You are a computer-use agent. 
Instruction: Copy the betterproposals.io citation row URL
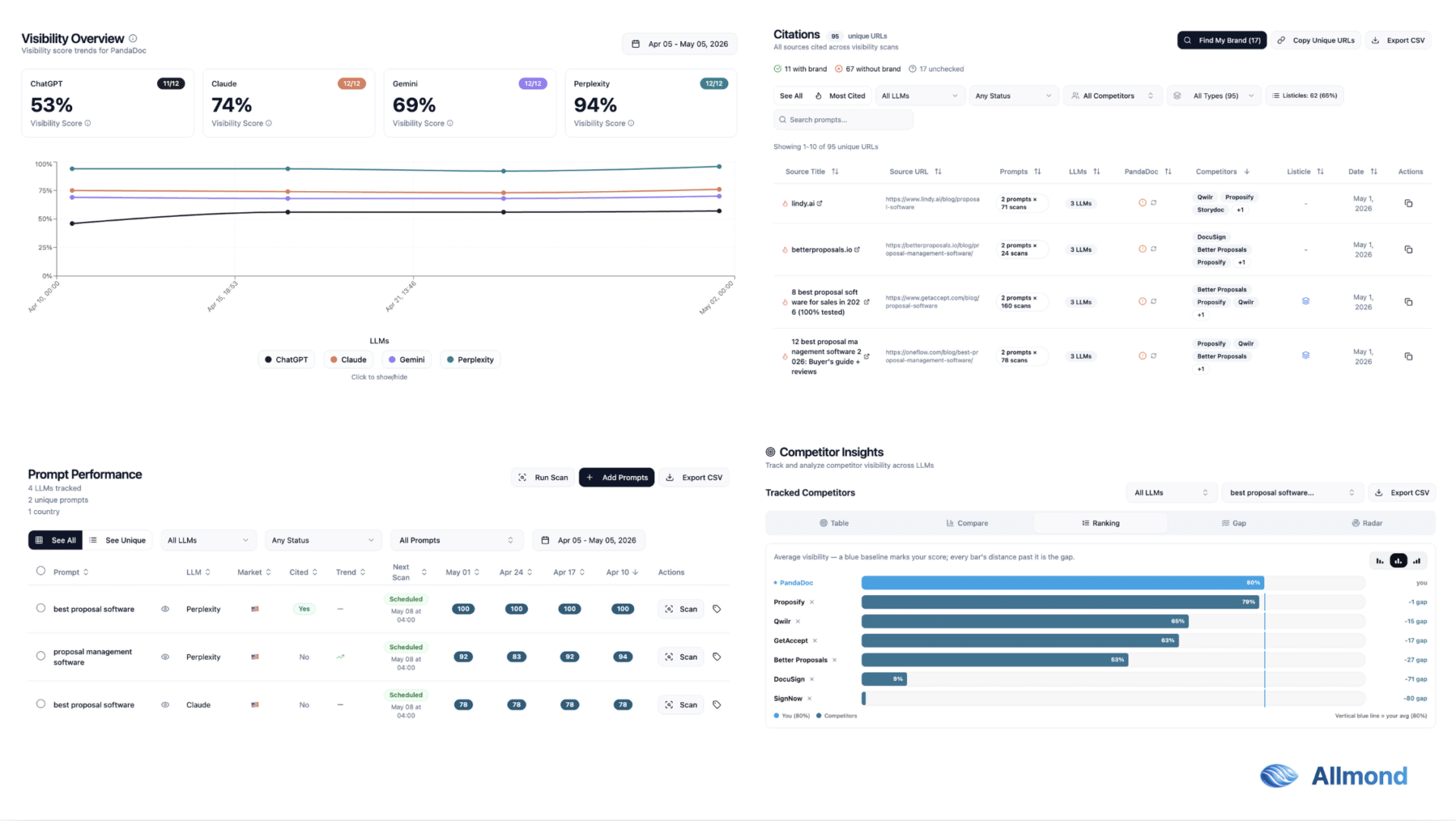click(x=1408, y=249)
